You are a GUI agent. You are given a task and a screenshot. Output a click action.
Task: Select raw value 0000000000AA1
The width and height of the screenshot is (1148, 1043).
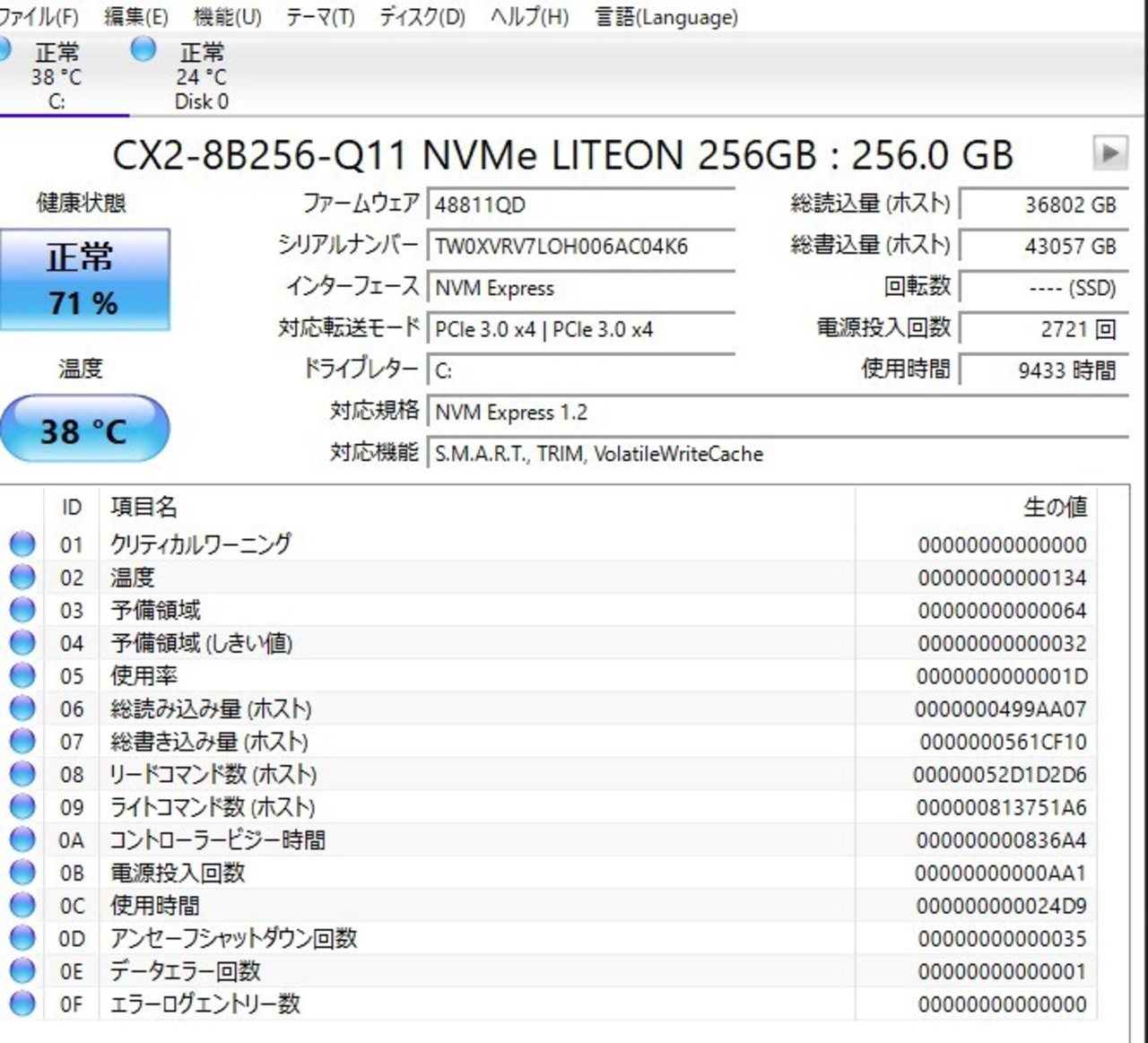click(x=1001, y=874)
